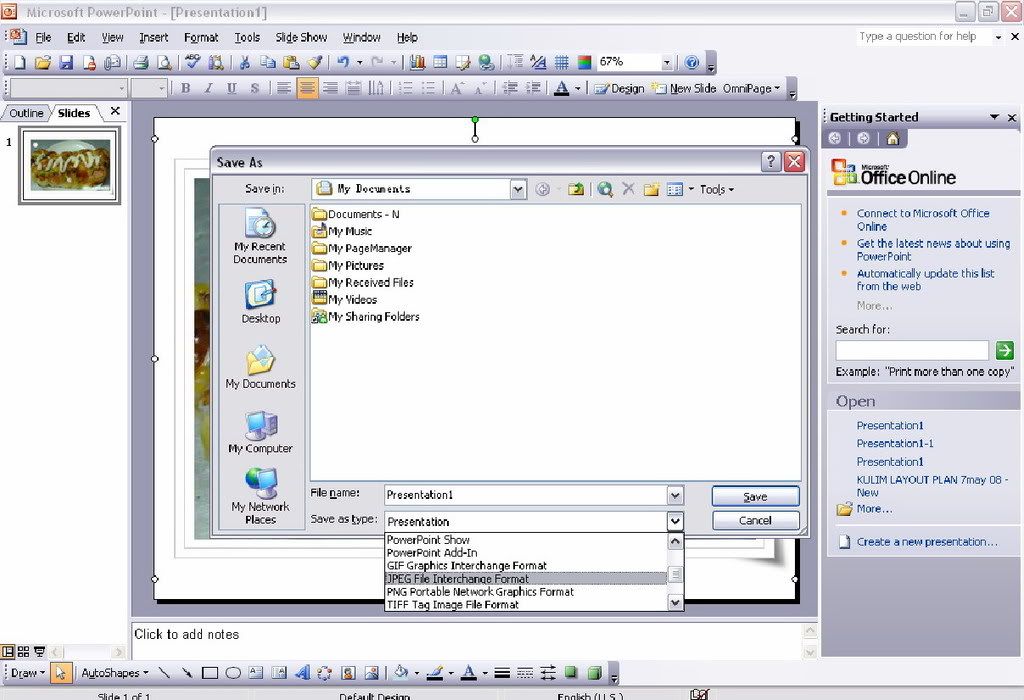Image resolution: width=1024 pixels, height=700 pixels.
Task: Open the Getting Started pane dropdown arrow
Action: (994, 117)
